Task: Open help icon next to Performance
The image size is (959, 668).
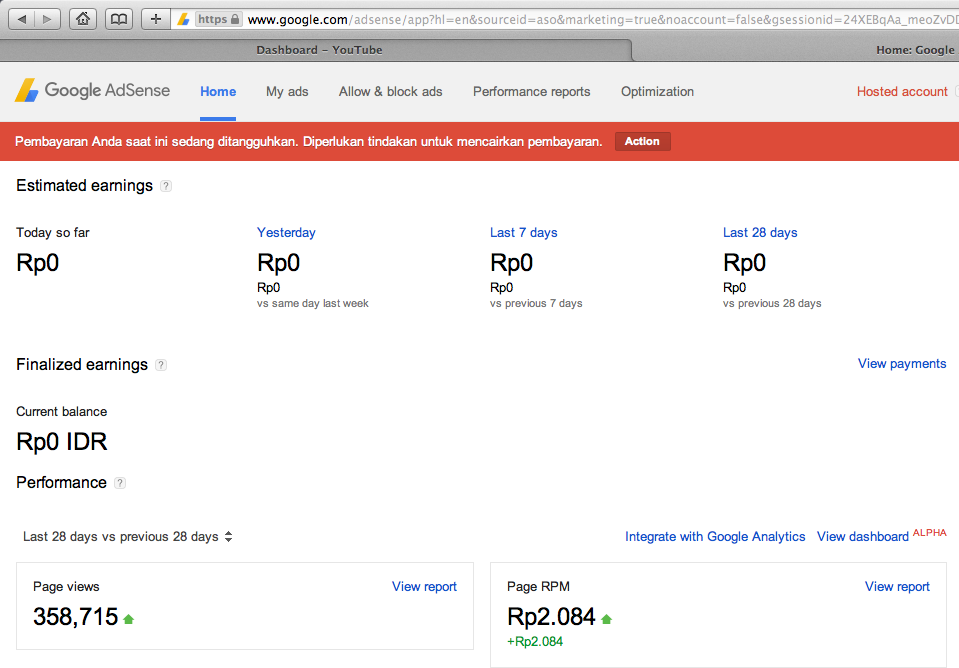Action: [x=120, y=483]
